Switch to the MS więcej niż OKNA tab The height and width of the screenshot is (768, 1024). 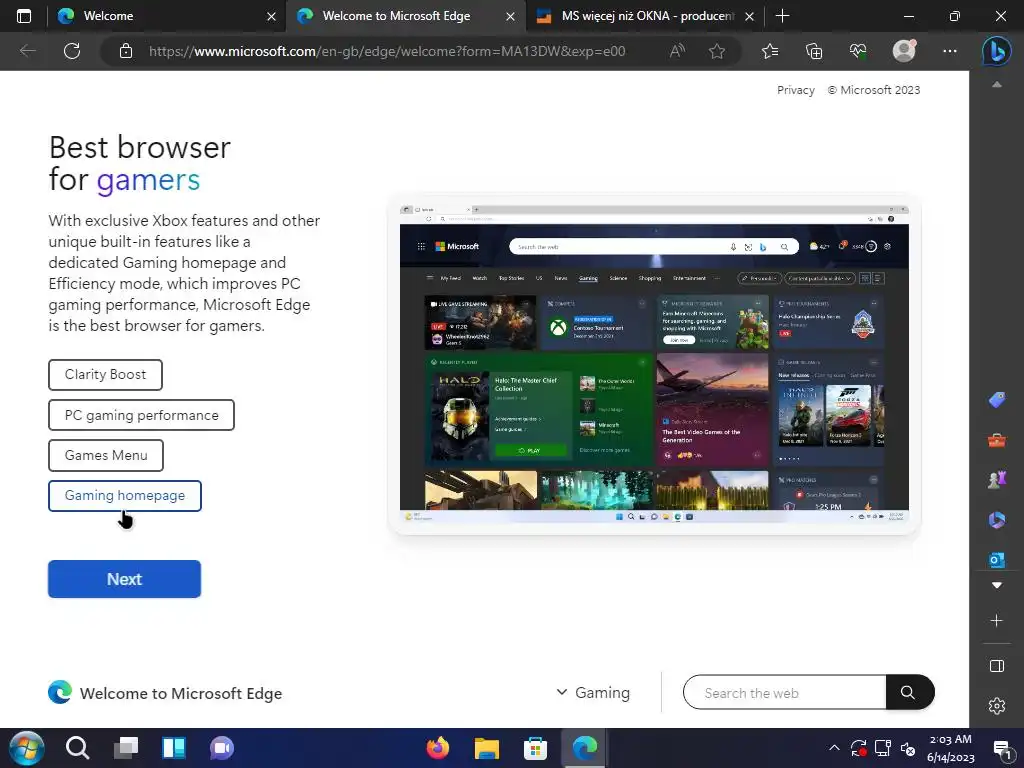[x=645, y=16]
